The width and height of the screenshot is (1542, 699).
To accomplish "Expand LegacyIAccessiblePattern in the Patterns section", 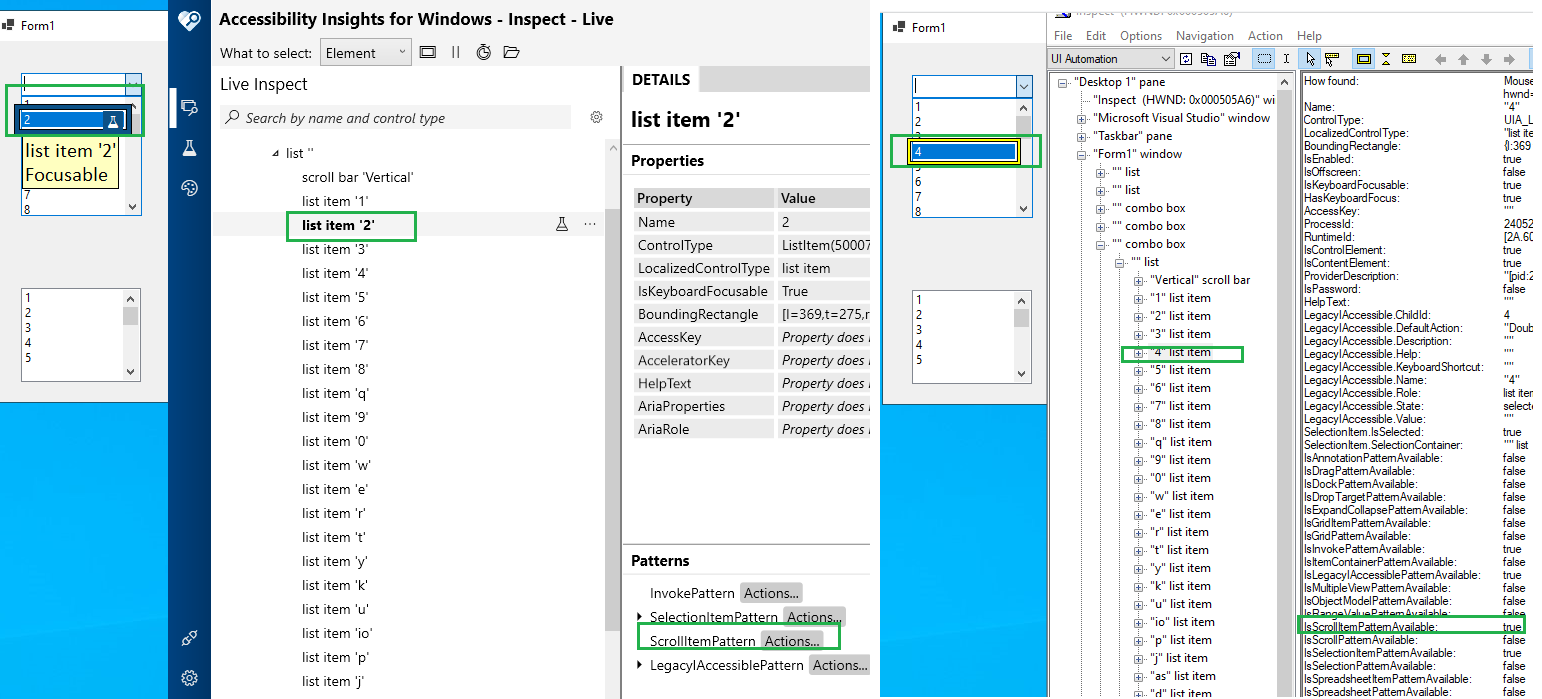I will [x=640, y=665].
